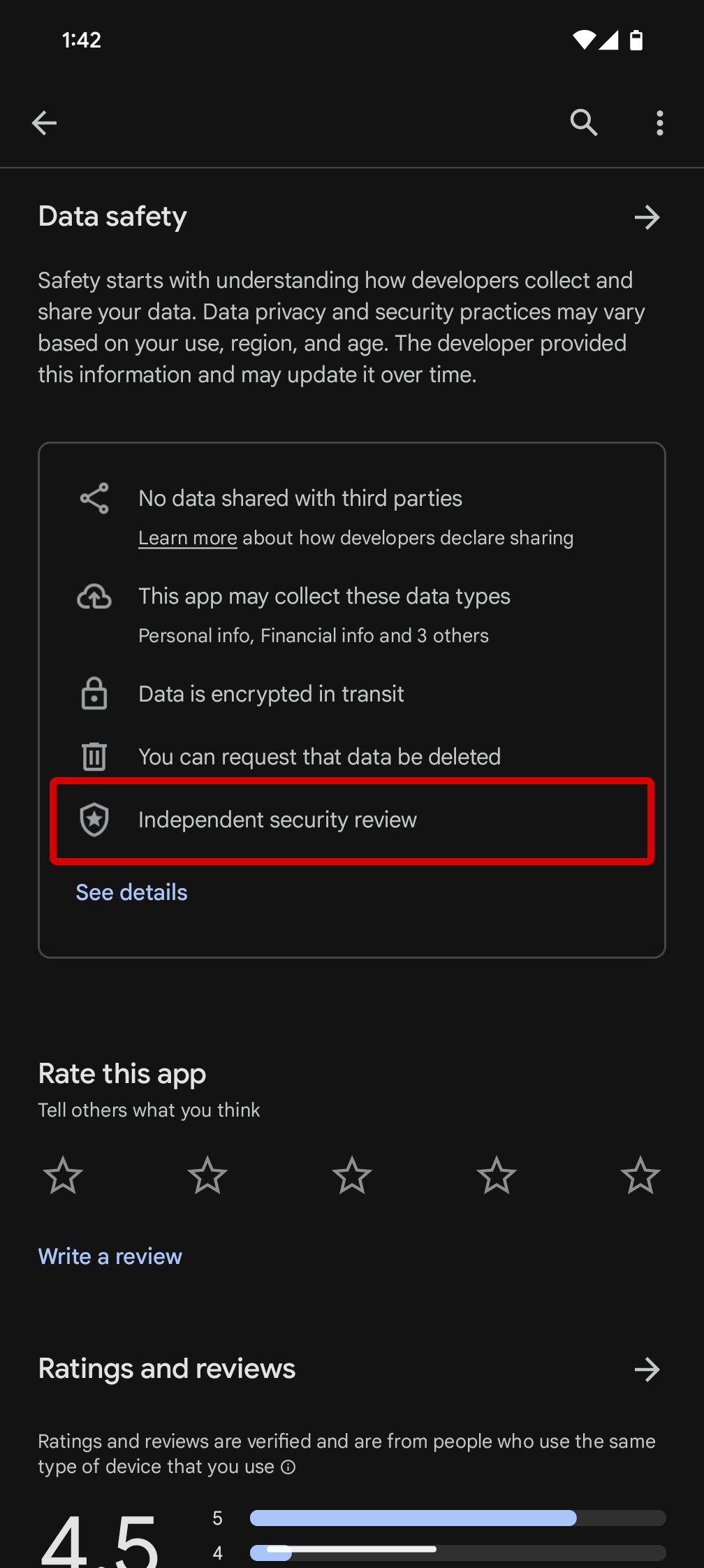704x1568 pixels.
Task: Click the cloud upload data collection icon
Action: point(94,597)
